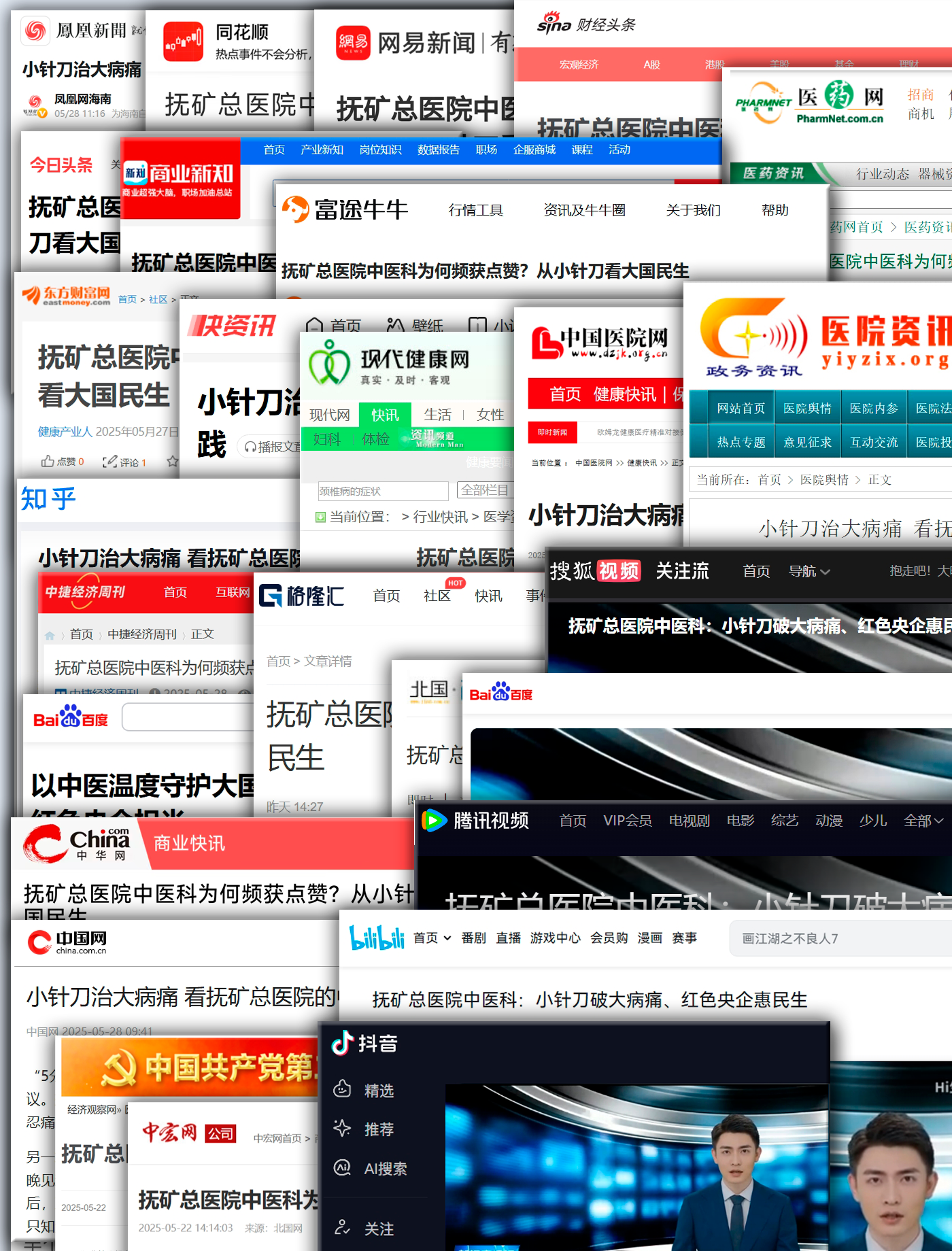Open the 全部栏目 dropdown on 现代健康网

[486, 490]
